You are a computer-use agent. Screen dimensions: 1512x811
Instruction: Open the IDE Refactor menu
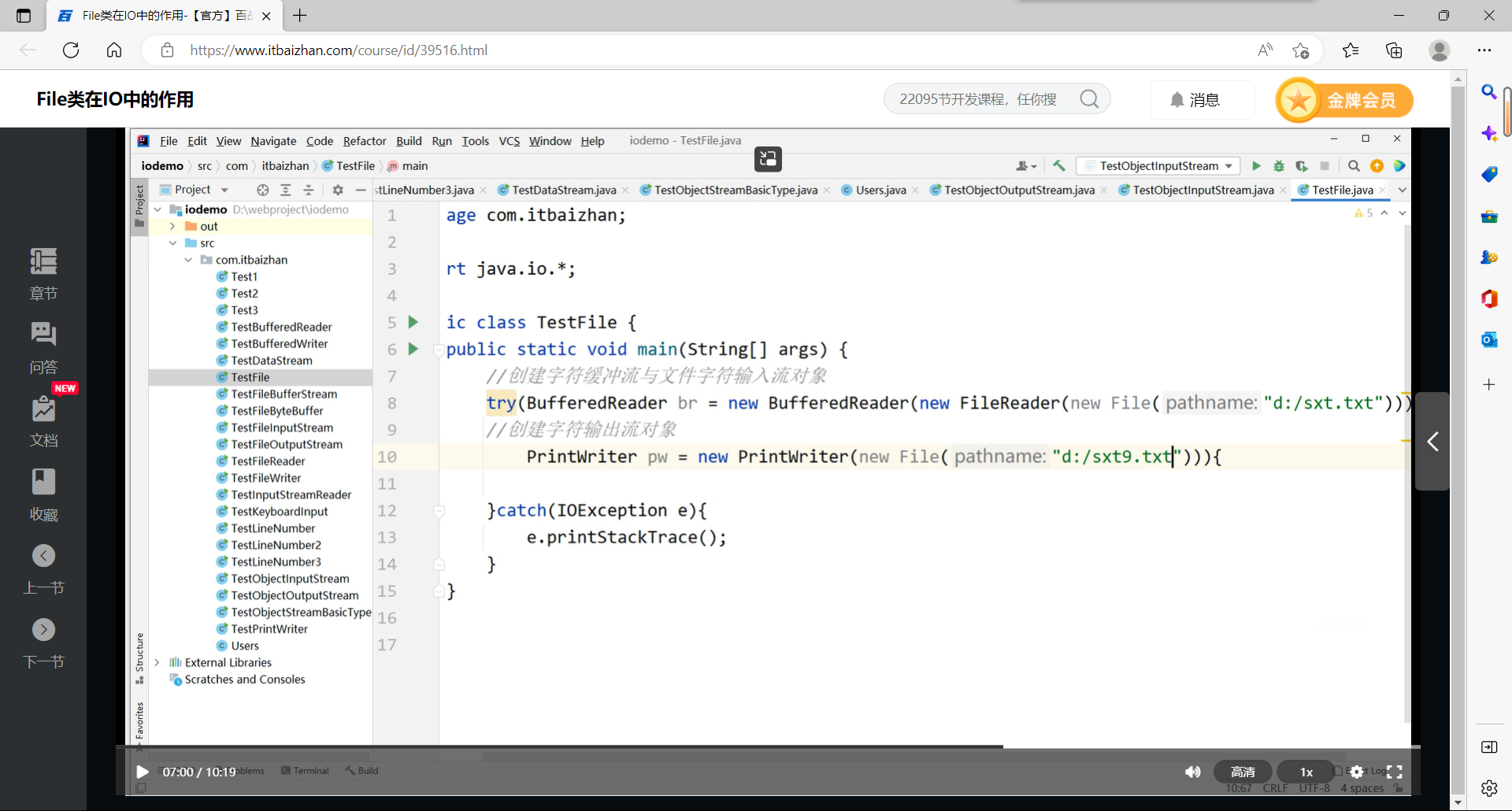coord(365,141)
